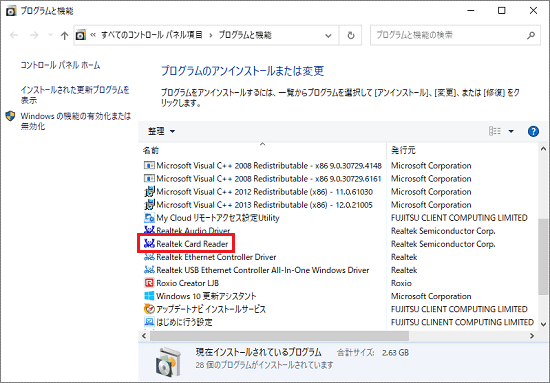Screen dimensions: 550x383
Task: Click horizontal scrollbar right arrow
Action: (x=532, y=336)
